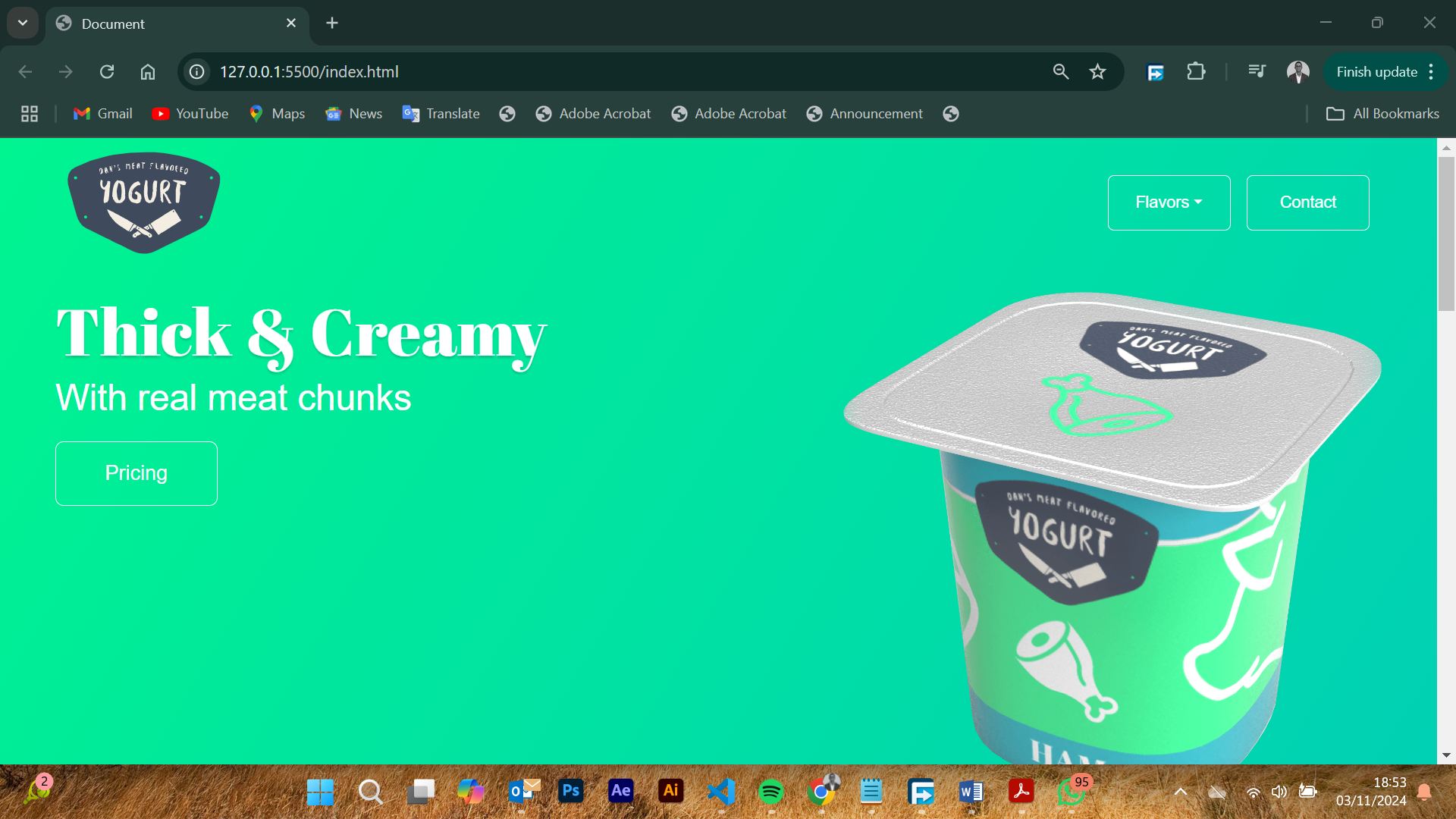Open the Chrome profile avatar
The height and width of the screenshot is (819, 1456).
(1298, 72)
